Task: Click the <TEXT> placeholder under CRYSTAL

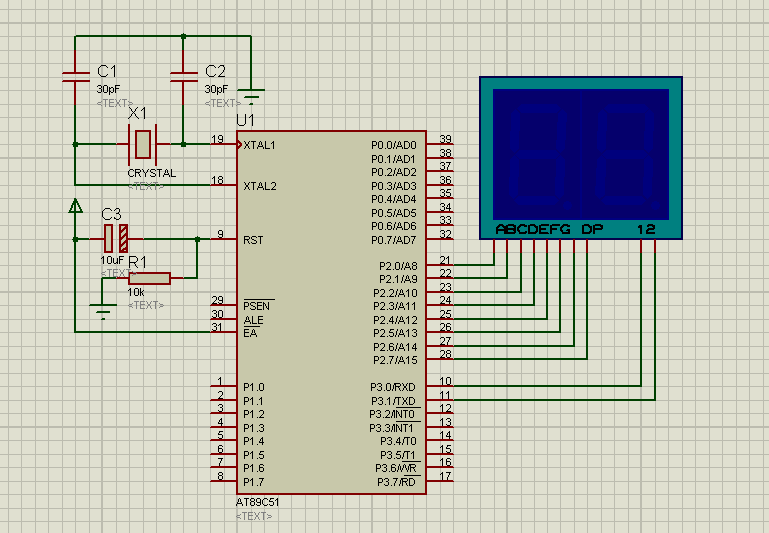Action: click(x=146, y=186)
